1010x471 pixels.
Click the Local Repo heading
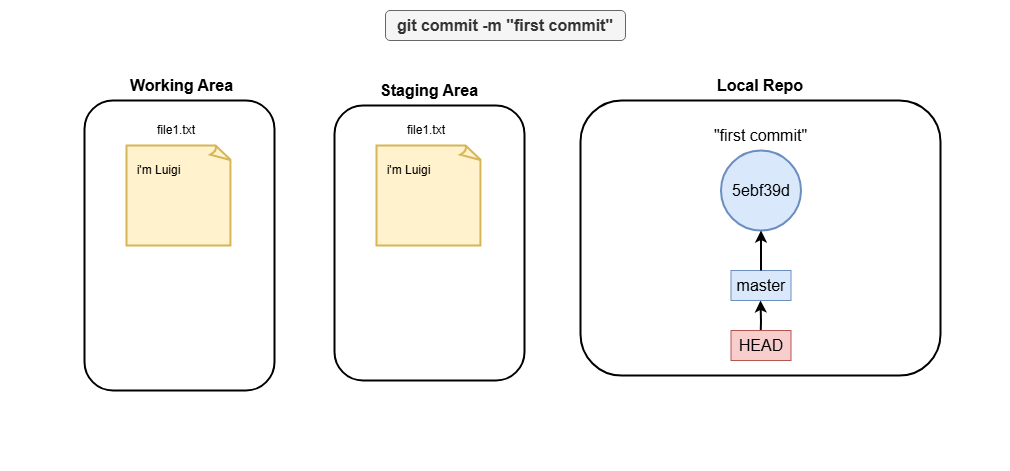tap(760, 85)
